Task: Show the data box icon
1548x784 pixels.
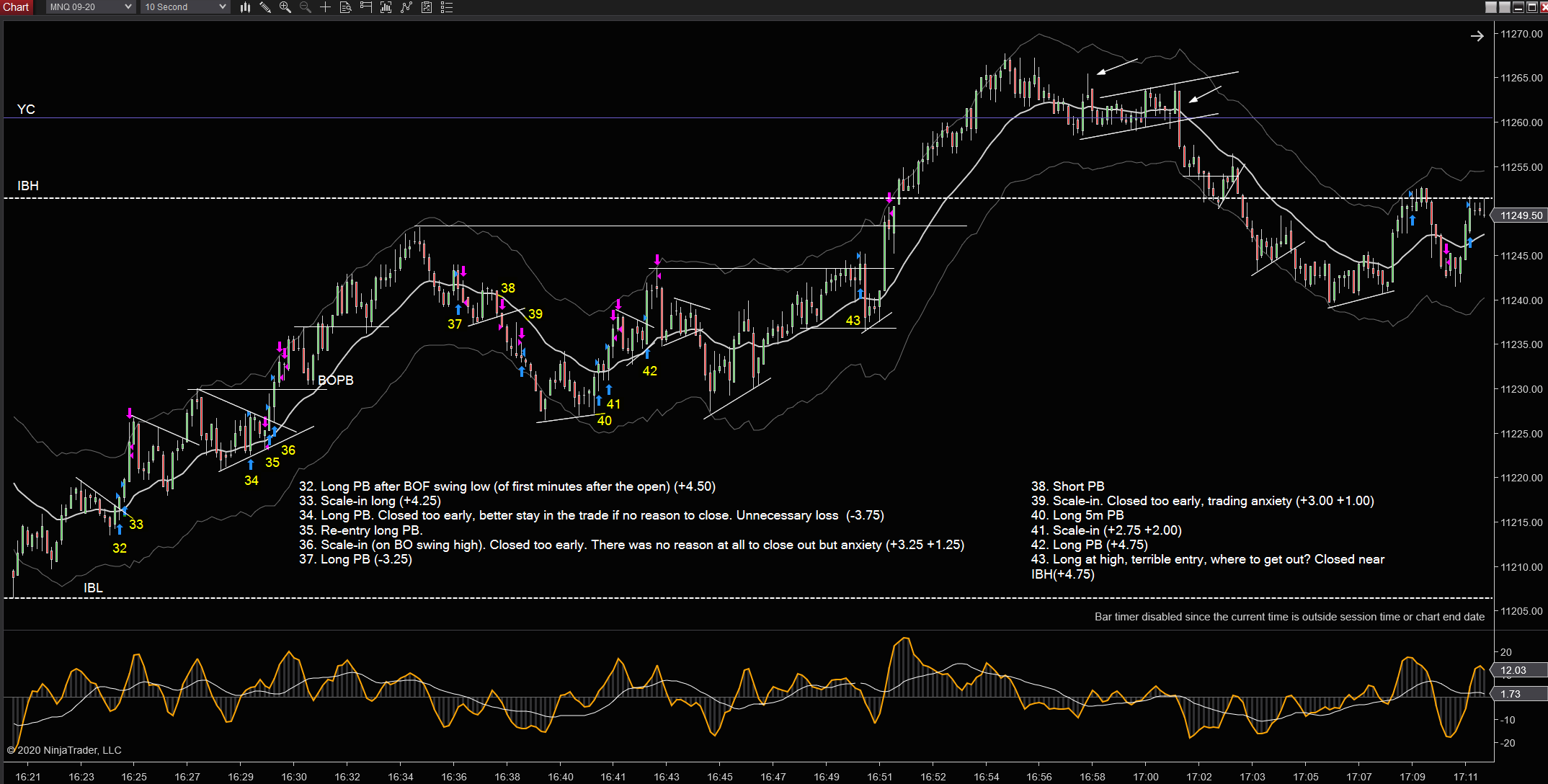Action: [346, 7]
